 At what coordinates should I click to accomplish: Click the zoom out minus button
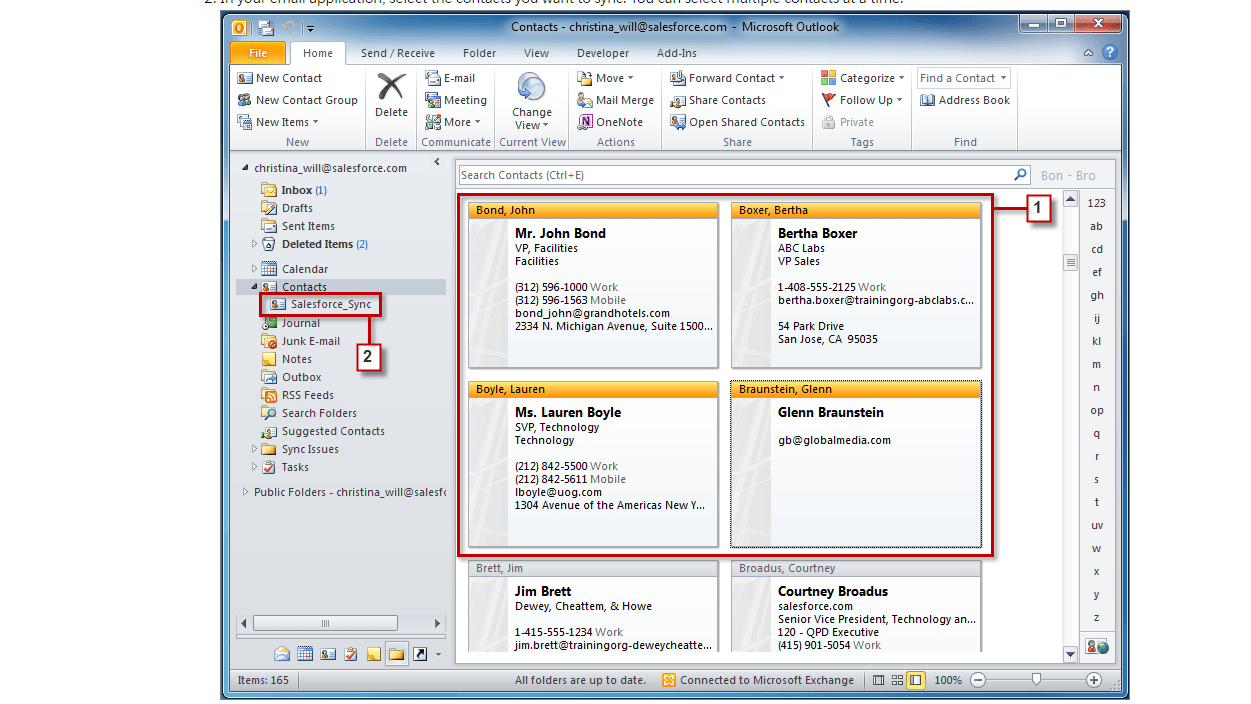point(978,680)
